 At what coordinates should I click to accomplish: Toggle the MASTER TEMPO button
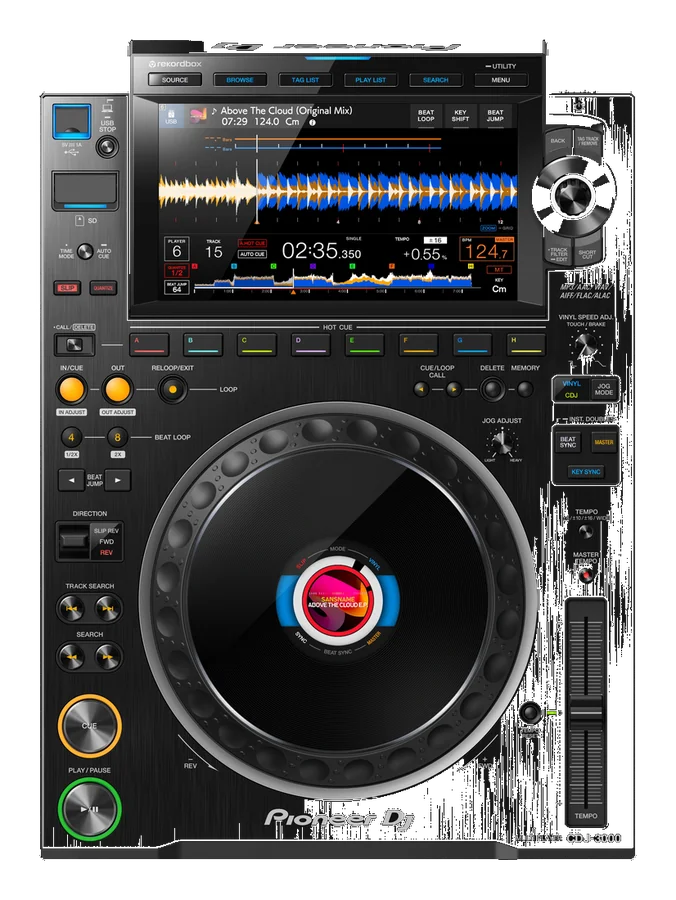[x=585, y=575]
